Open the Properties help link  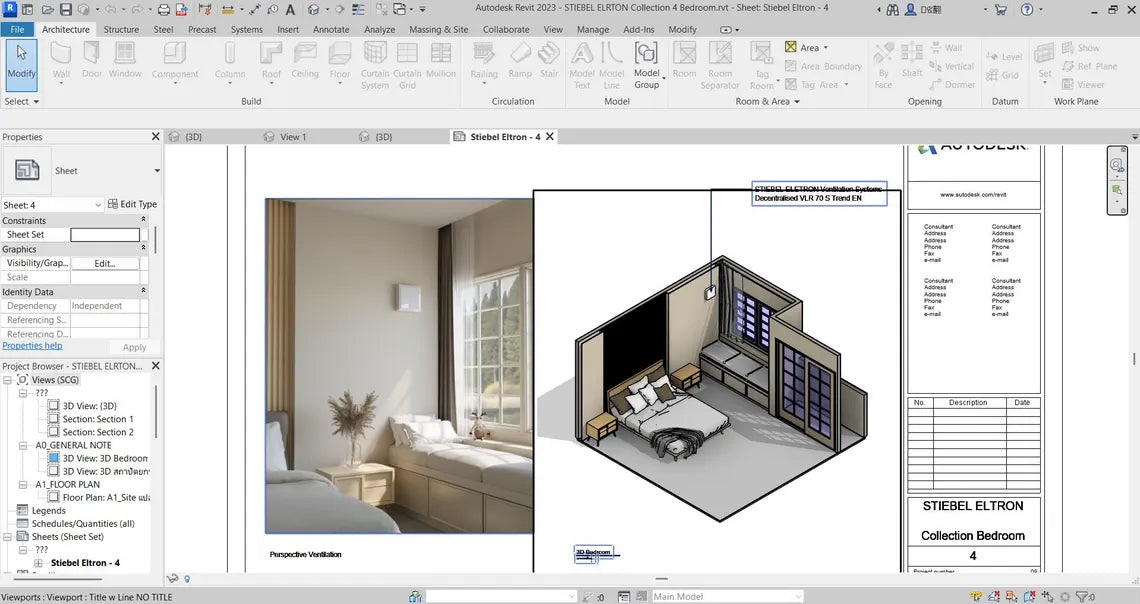click(x=32, y=346)
